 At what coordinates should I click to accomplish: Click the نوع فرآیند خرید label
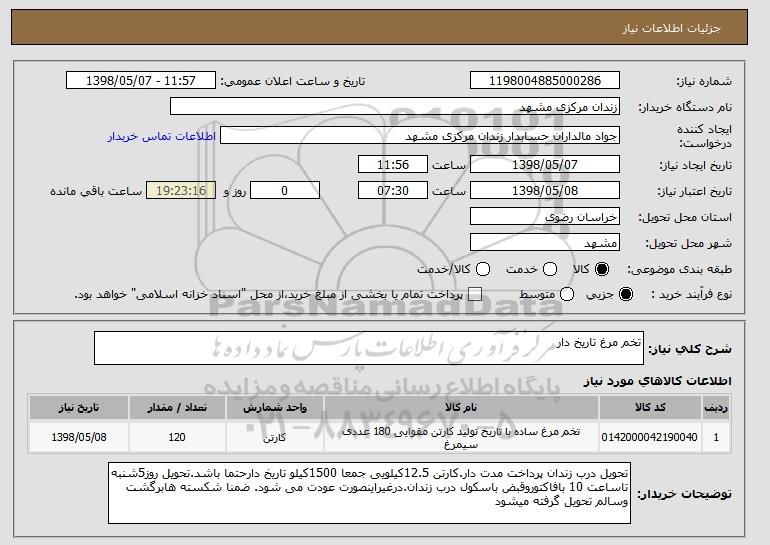691,295
